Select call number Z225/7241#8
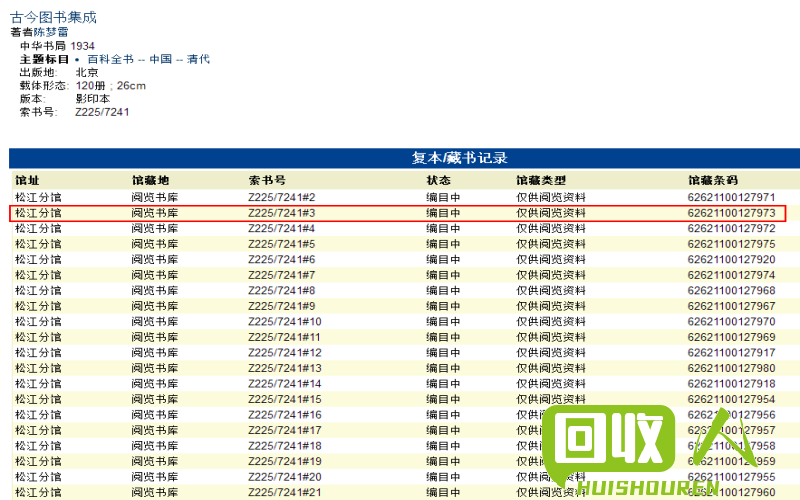Image resolution: width=800 pixels, height=500 pixels. [282, 290]
